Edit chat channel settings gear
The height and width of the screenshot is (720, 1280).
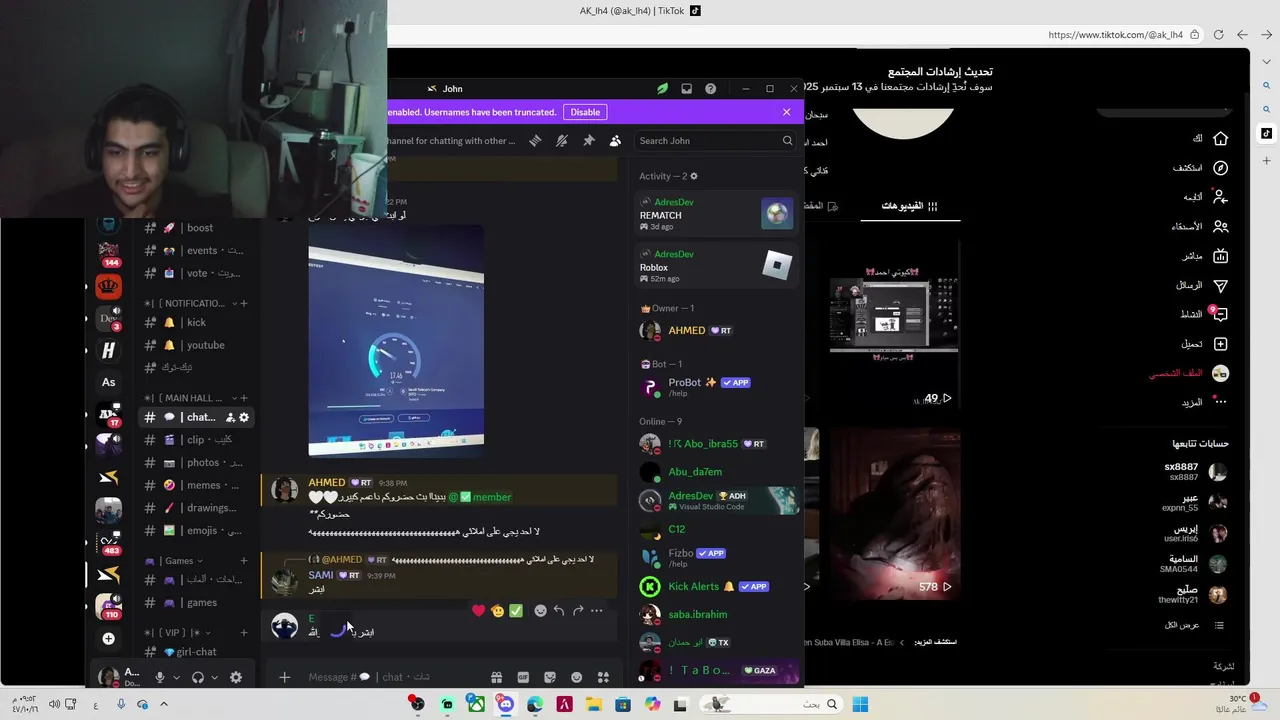point(244,417)
